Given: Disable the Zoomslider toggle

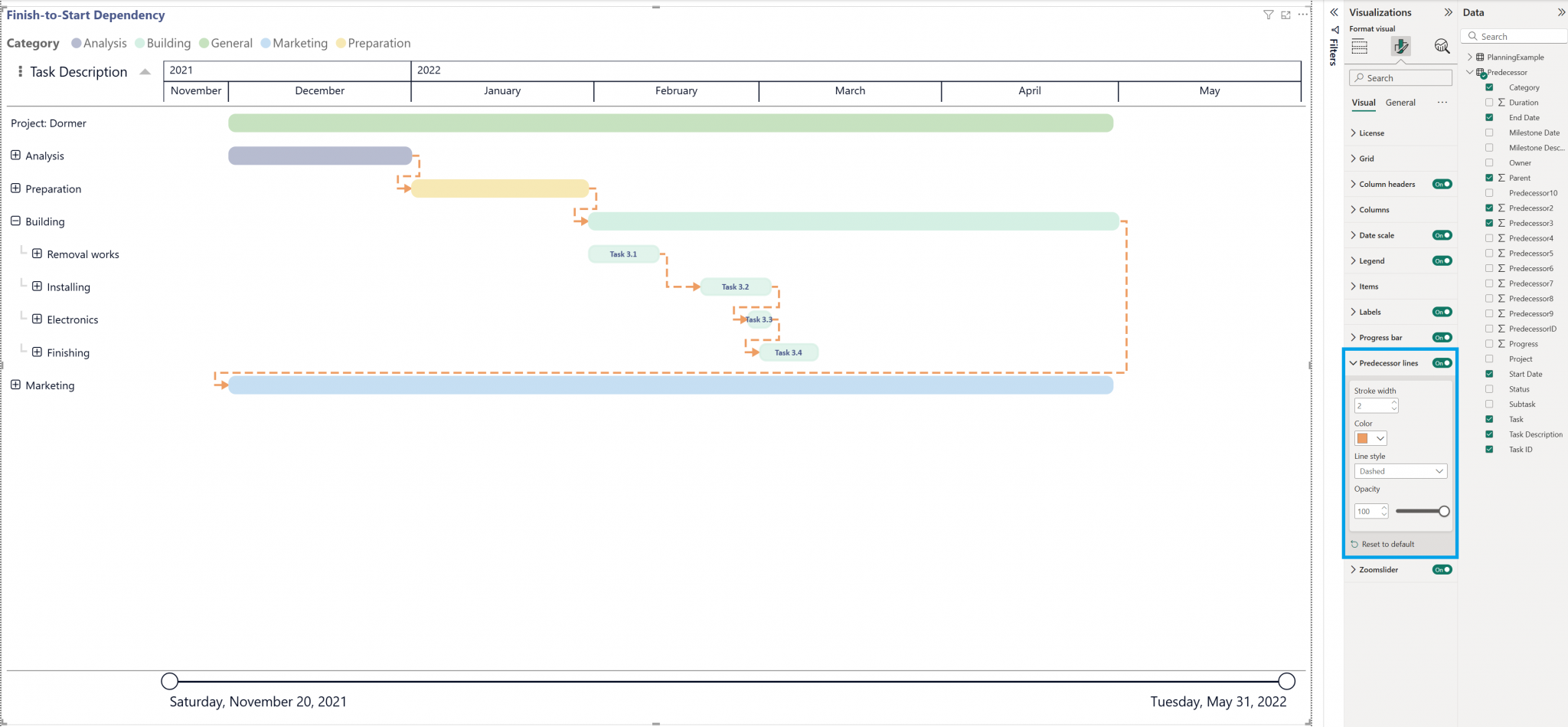Looking at the screenshot, I should click(1442, 569).
